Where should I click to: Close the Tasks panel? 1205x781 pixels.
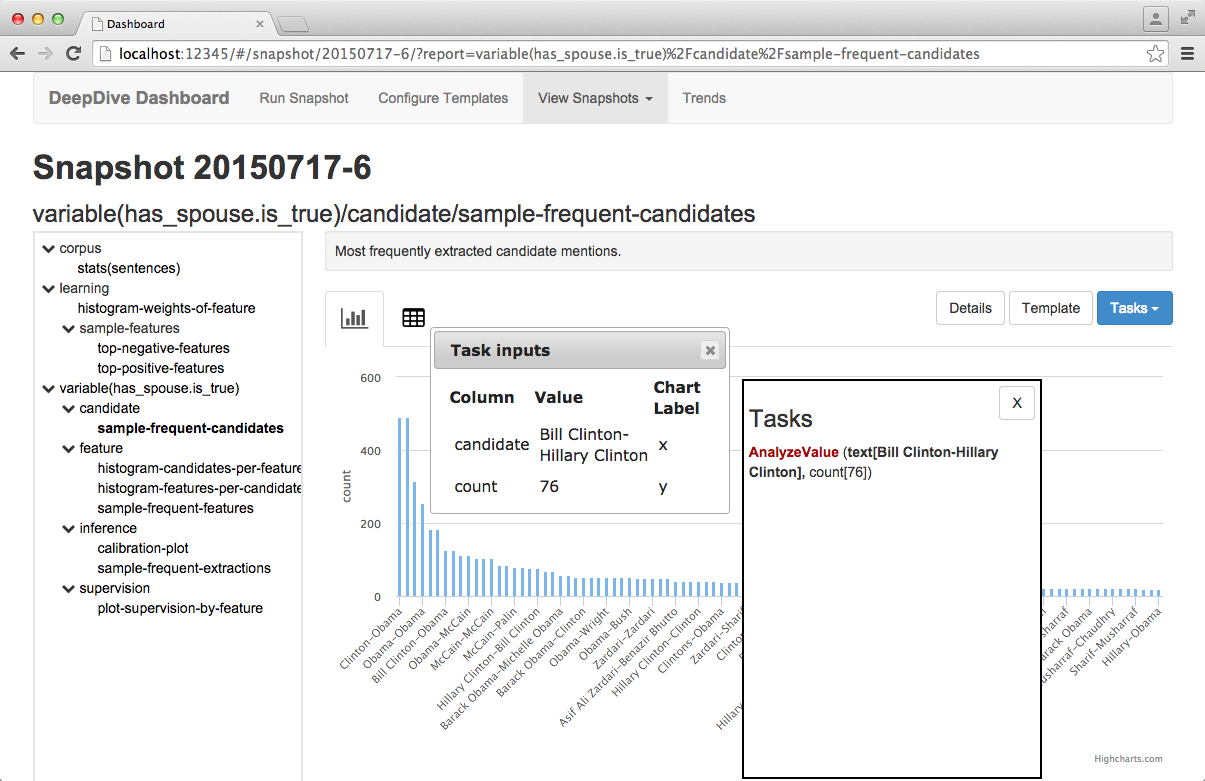(1016, 403)
